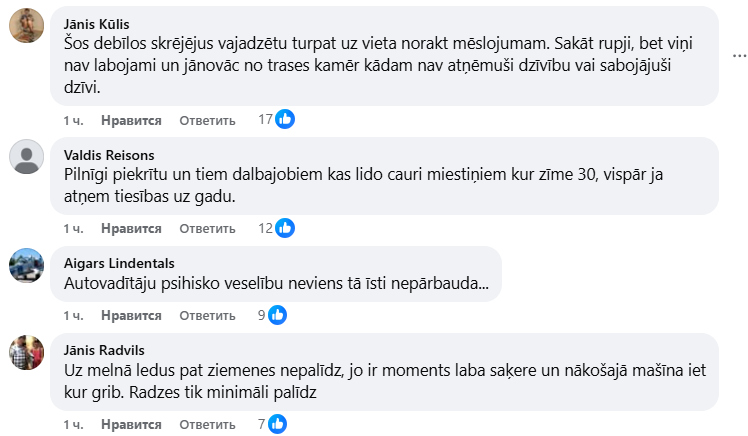Open the Jānis Radvils profile name link

tap(102, 350)
